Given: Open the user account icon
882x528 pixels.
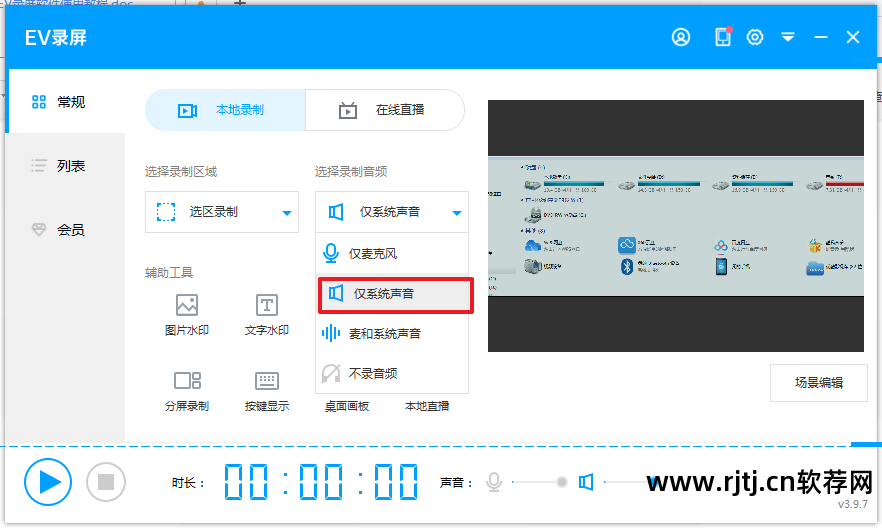Looking at the screenshot, I should point(681,37).
